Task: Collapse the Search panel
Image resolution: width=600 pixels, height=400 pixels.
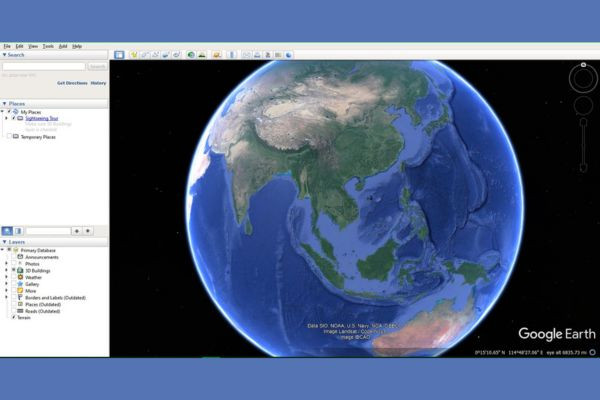Action: click(x=4, y=55)
